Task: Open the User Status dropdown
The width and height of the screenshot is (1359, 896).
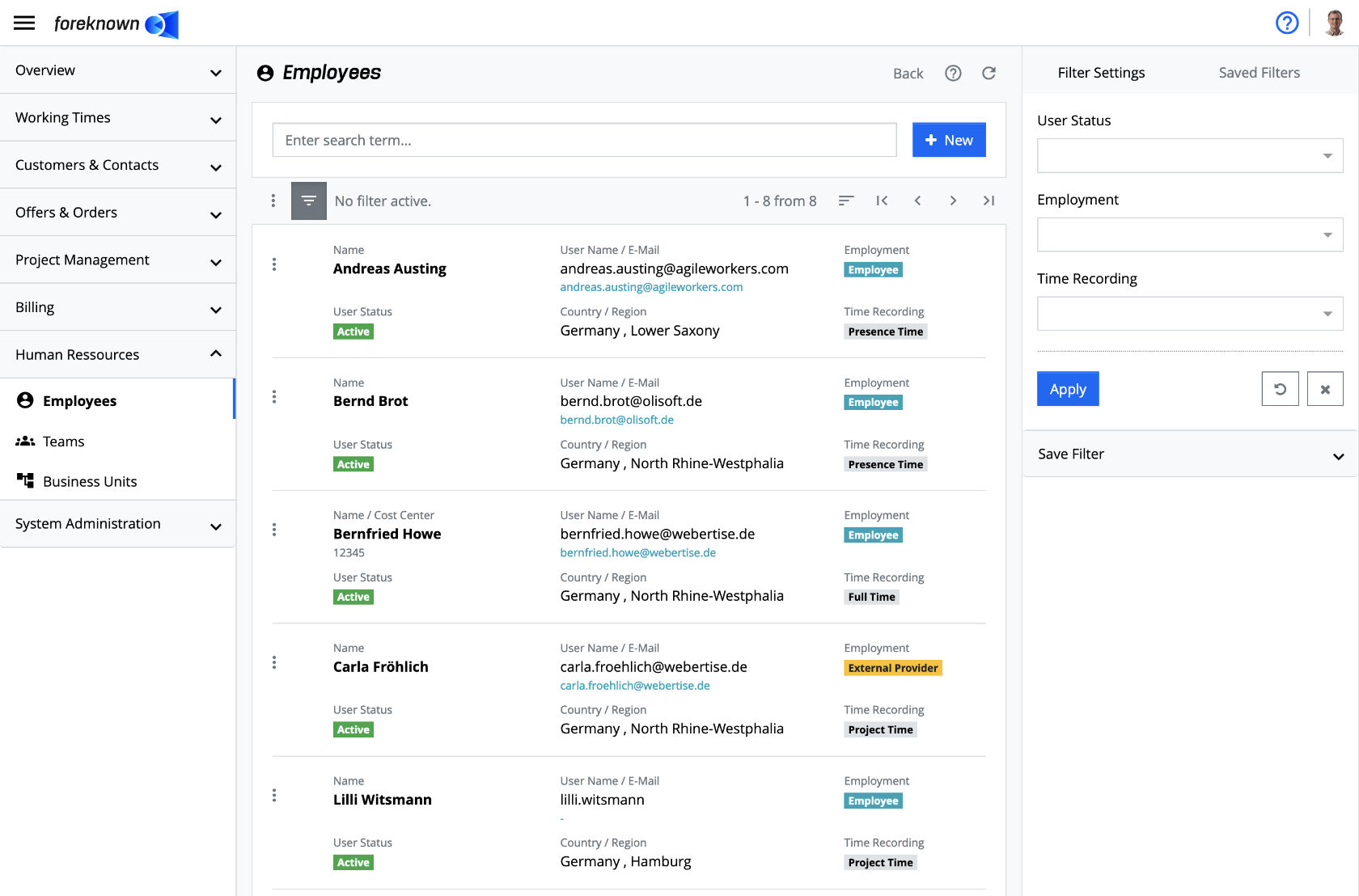Action: [x=1189, y=155]
